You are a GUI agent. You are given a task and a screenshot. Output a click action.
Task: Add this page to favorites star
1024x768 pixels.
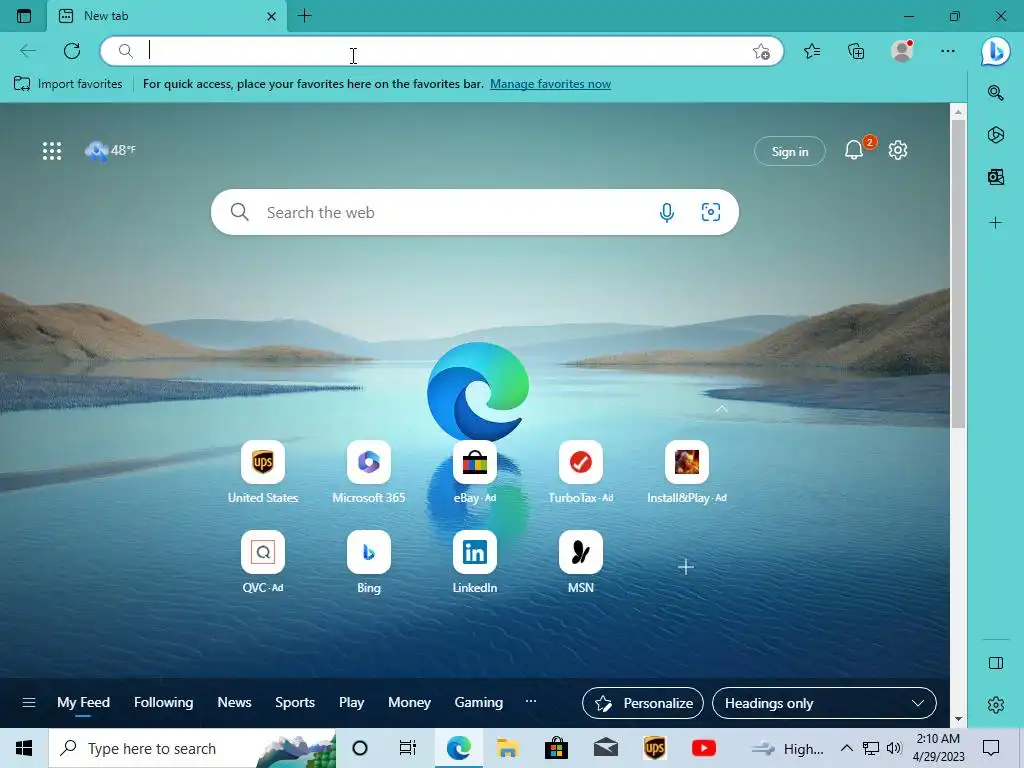(x=761, y=52)
